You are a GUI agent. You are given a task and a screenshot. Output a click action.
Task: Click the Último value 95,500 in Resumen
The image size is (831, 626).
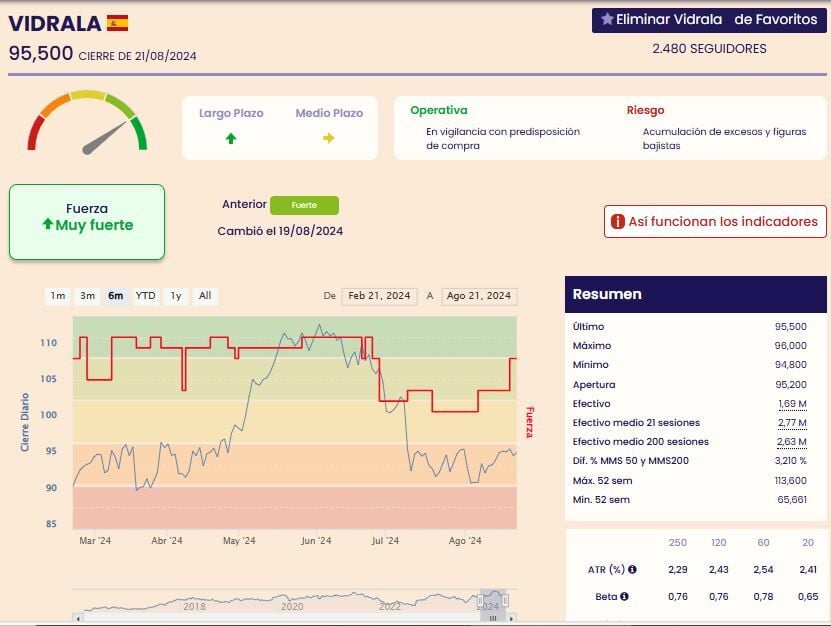tap(791, 327)
